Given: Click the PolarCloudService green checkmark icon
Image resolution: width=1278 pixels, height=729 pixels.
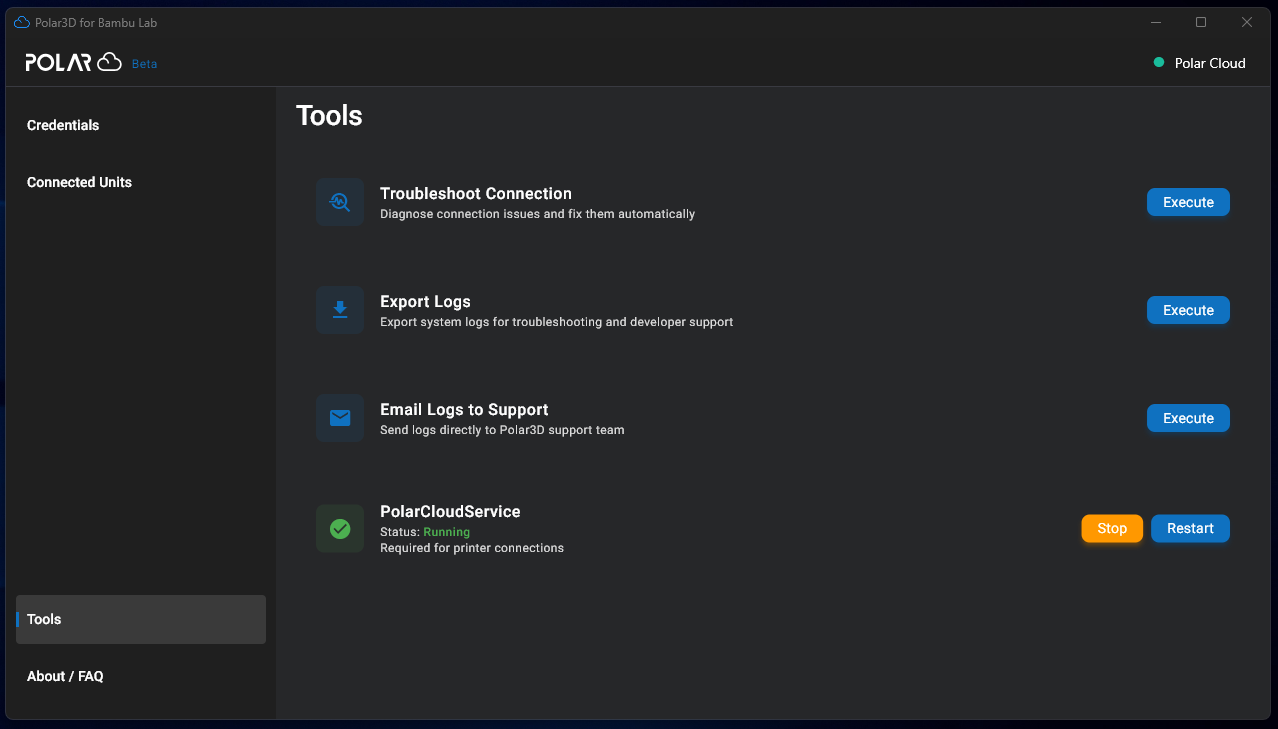Looking at the screenshot, I should [x=340, y=528].
